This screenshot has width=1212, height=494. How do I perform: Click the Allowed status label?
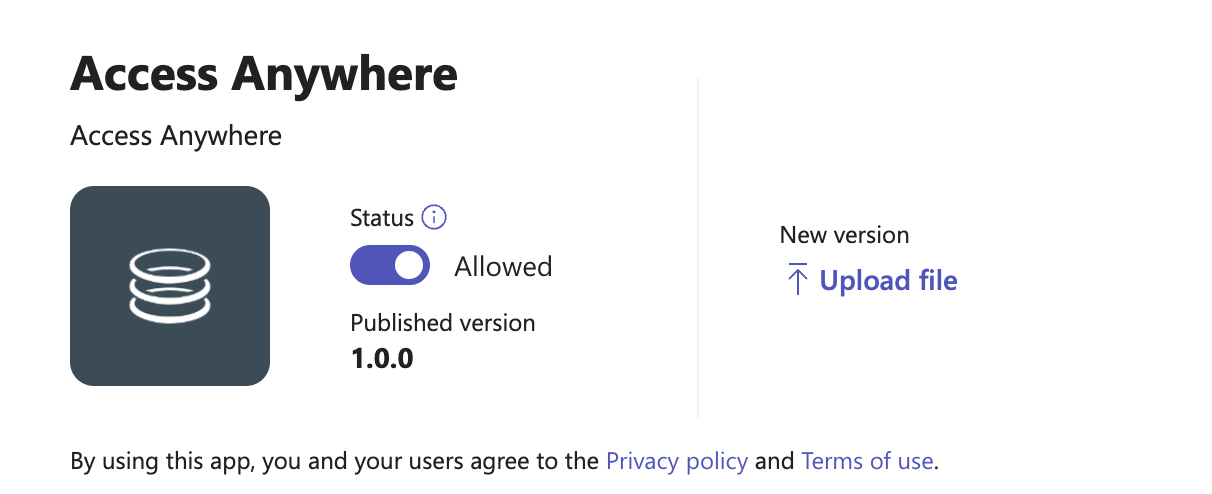[503, 267]
